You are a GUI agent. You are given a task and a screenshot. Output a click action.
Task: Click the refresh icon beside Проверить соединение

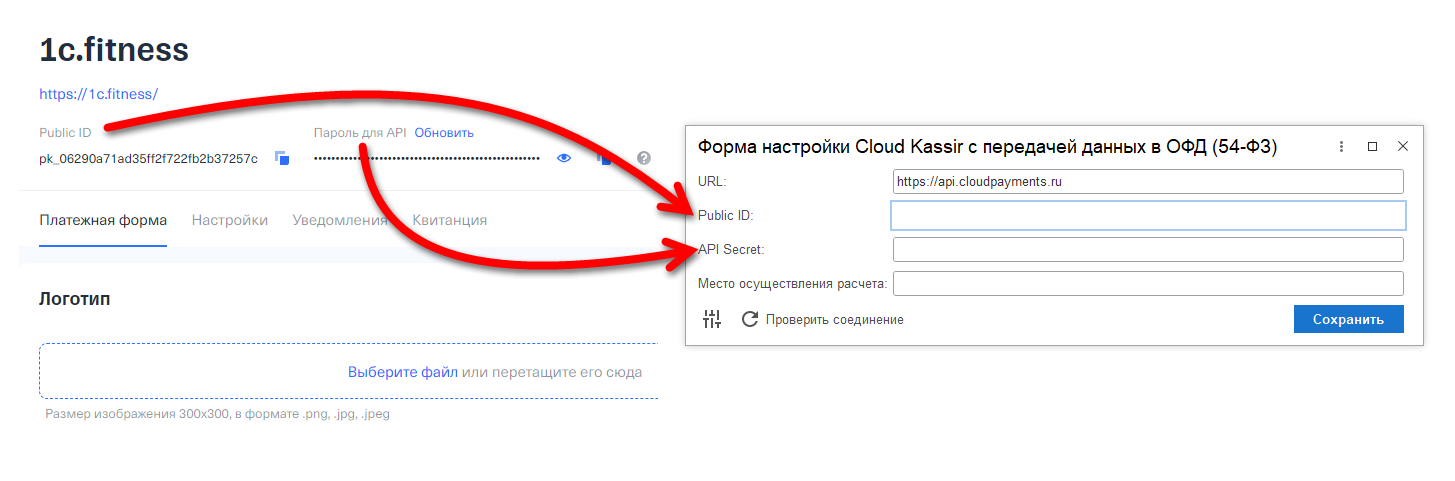tap(750, 319)
